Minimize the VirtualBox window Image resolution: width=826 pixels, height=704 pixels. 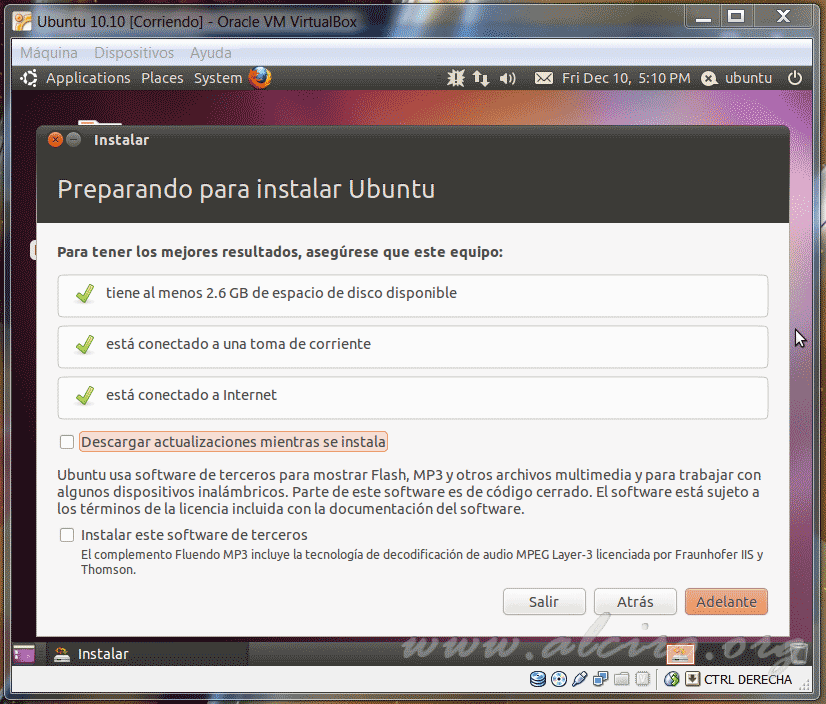[703, 16]
